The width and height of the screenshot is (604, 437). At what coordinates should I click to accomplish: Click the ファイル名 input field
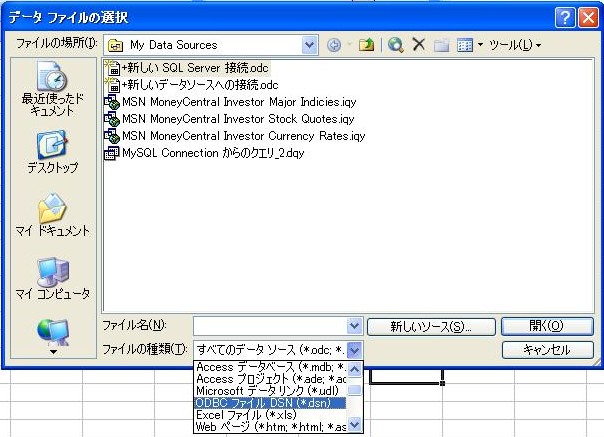270,326
